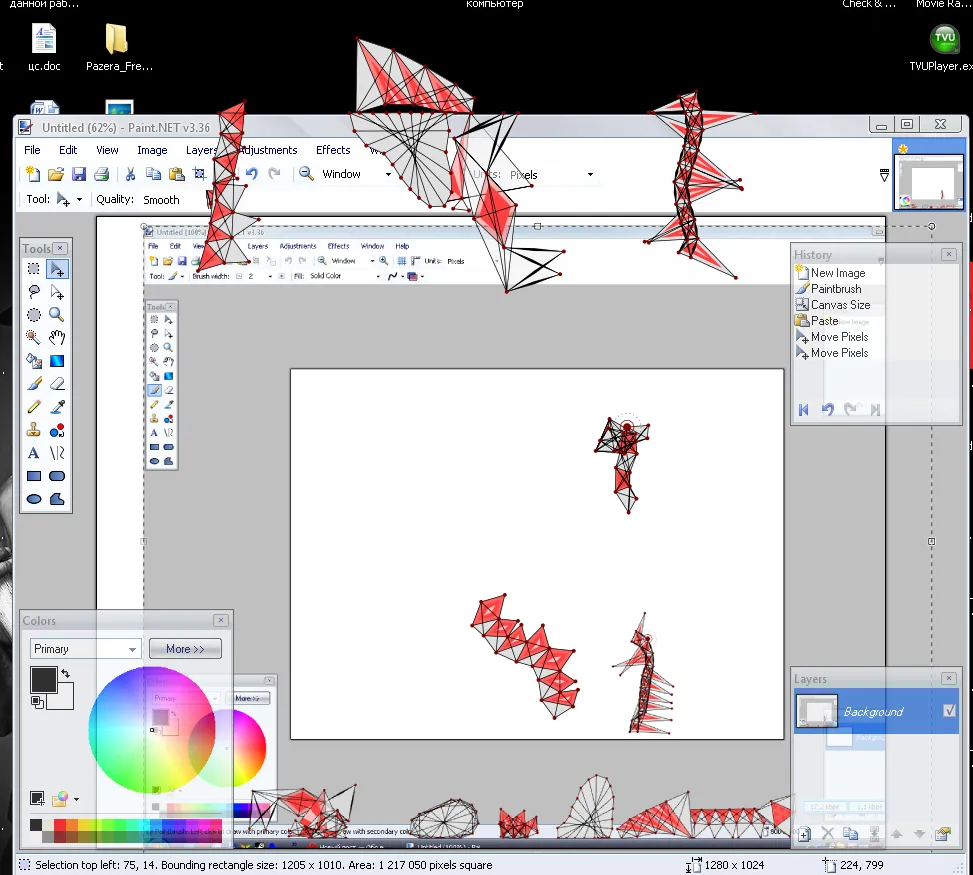Image resolution: width=973 pixels, height=875 pixels.
Task: Open the Image menu
Action: pyautogui.click(x=152, y=150)
